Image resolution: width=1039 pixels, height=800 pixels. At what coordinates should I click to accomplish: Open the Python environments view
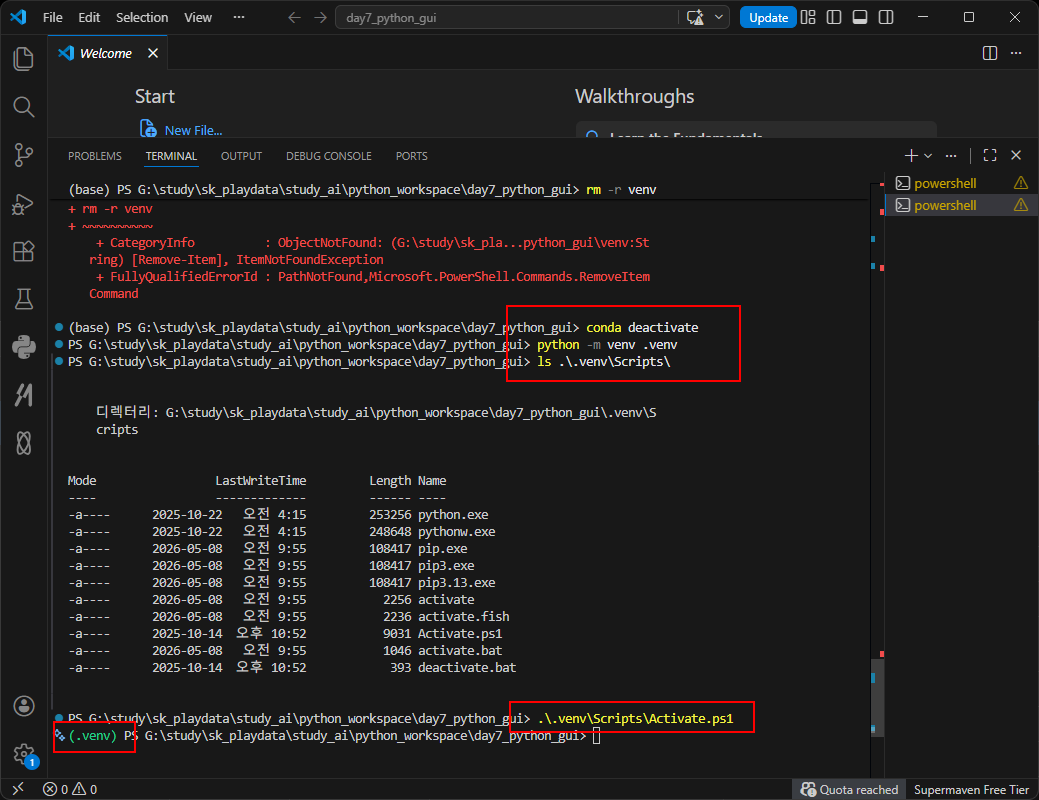click(x=24, y=347)
